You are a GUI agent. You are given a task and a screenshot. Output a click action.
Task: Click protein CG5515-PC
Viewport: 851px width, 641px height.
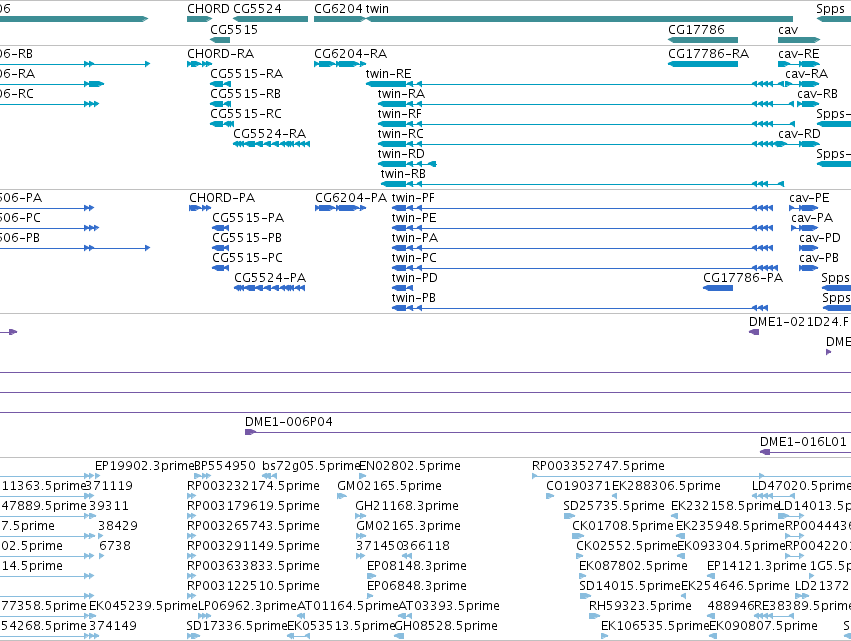247,258
